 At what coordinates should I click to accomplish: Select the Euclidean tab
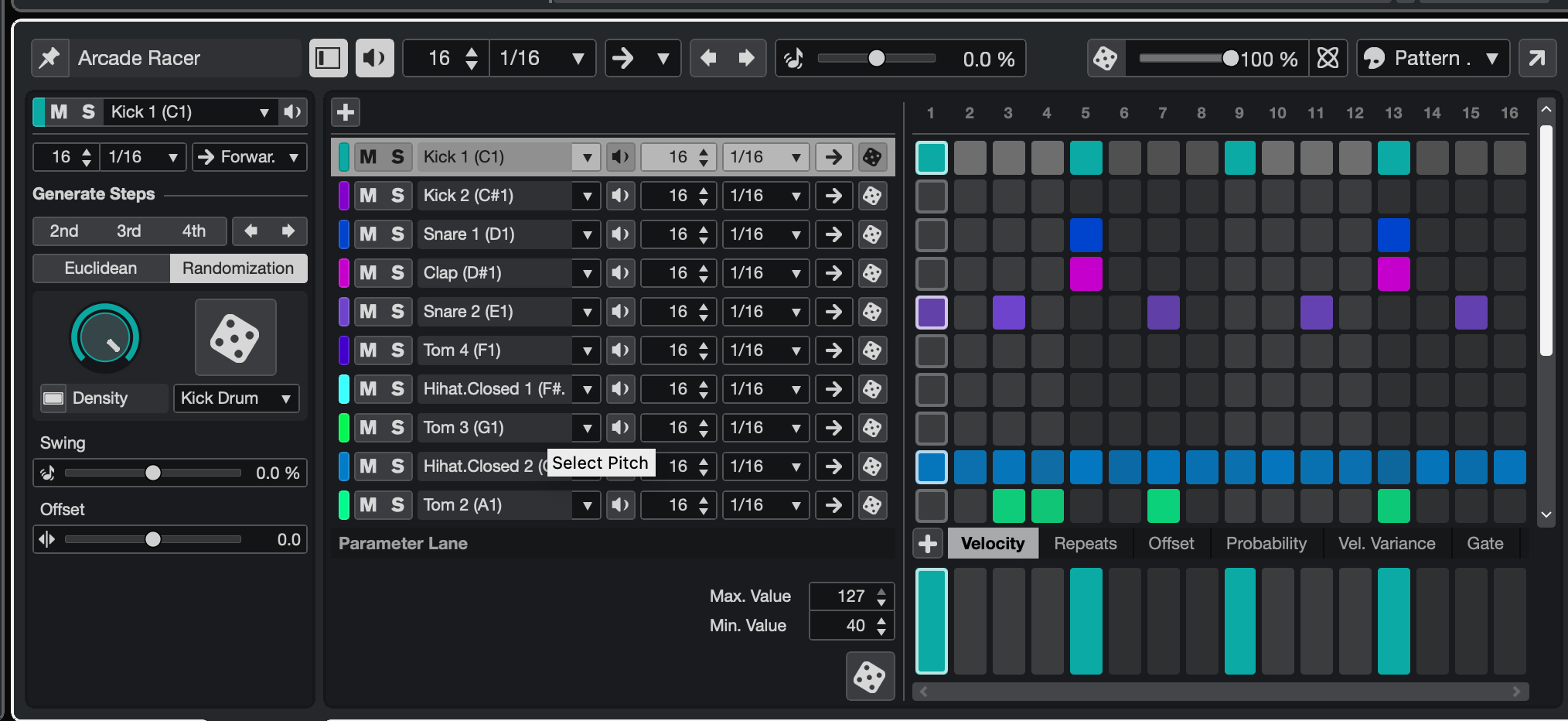pos(101,268)
